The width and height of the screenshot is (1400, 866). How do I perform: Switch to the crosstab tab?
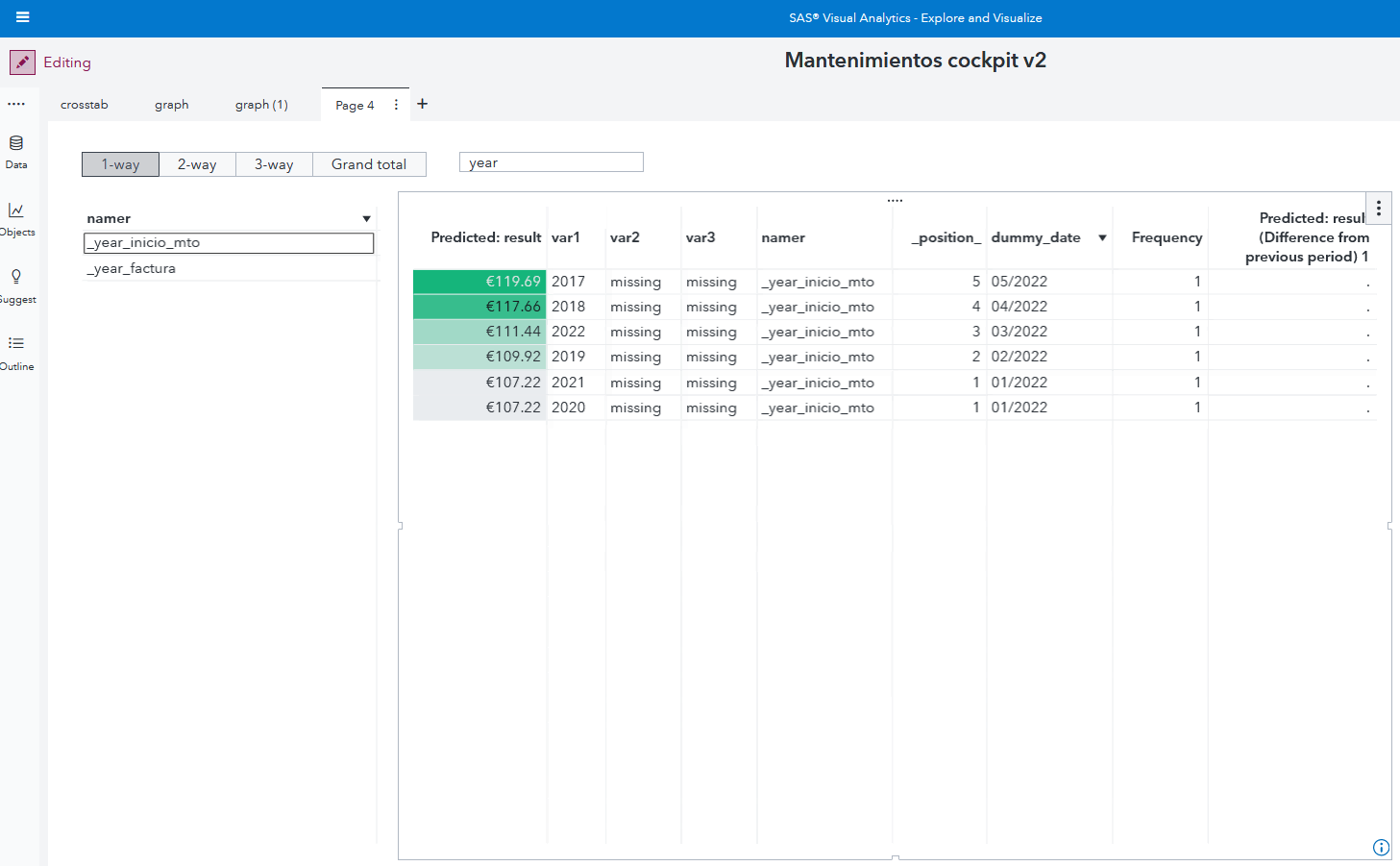84,104
